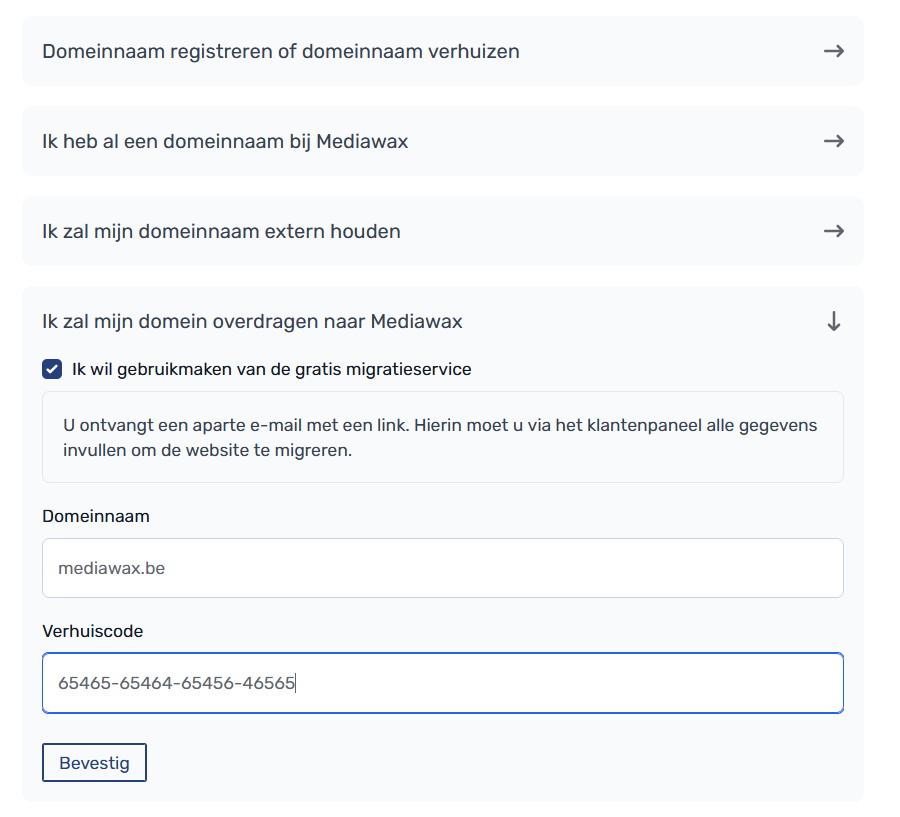Focus the Verhuiscode input field
The height and width of the screenshot is (817, 900).
click(443, 683)
